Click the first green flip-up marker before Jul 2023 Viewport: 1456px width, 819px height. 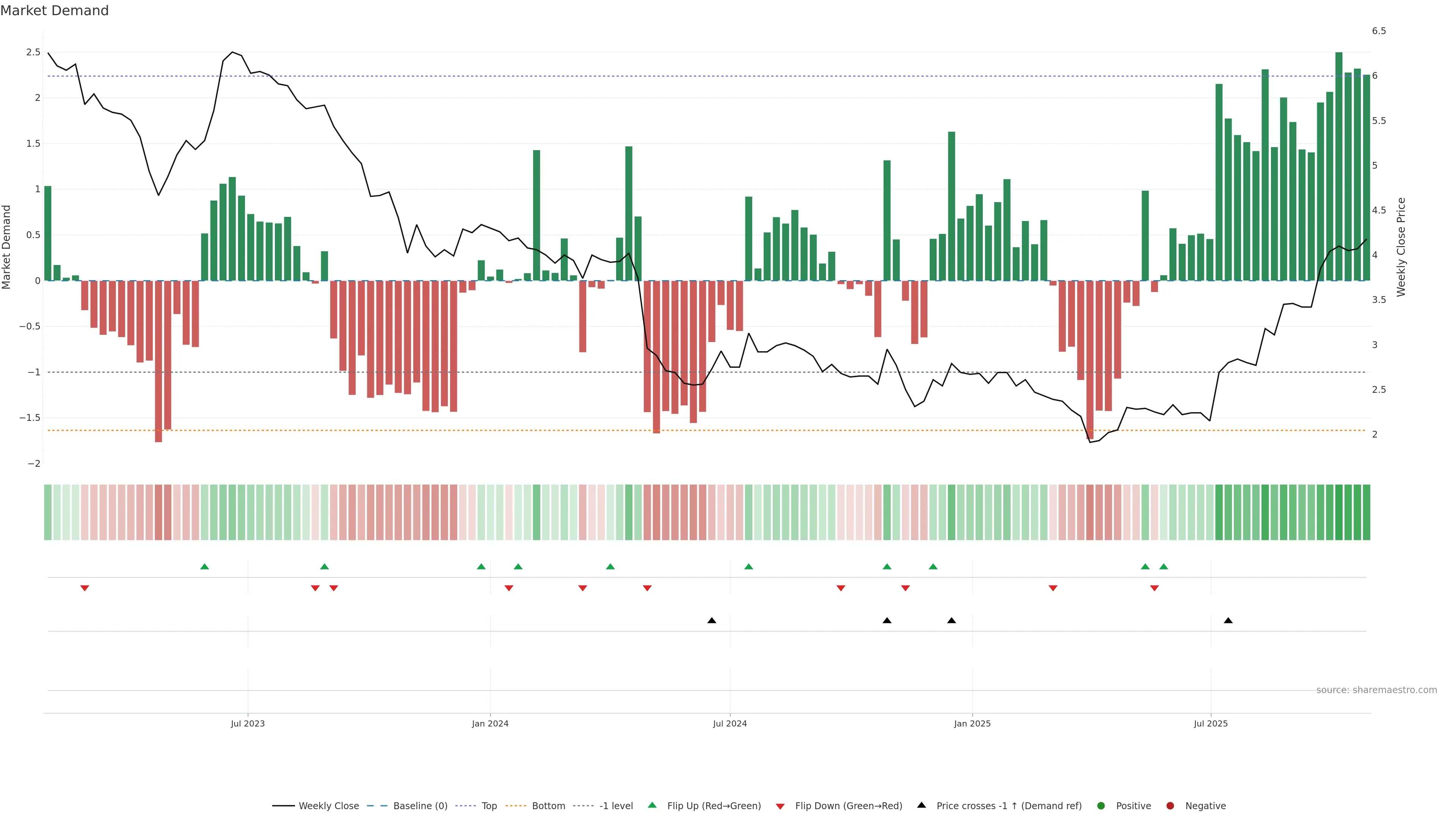205,566
